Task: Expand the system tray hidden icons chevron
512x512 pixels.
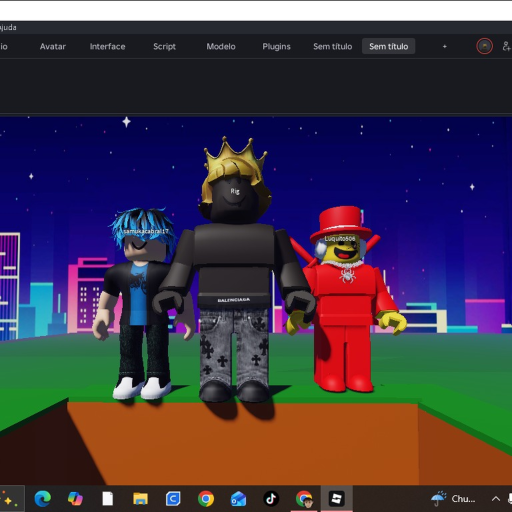Action: pyautogui.click(x=496, y=499)
